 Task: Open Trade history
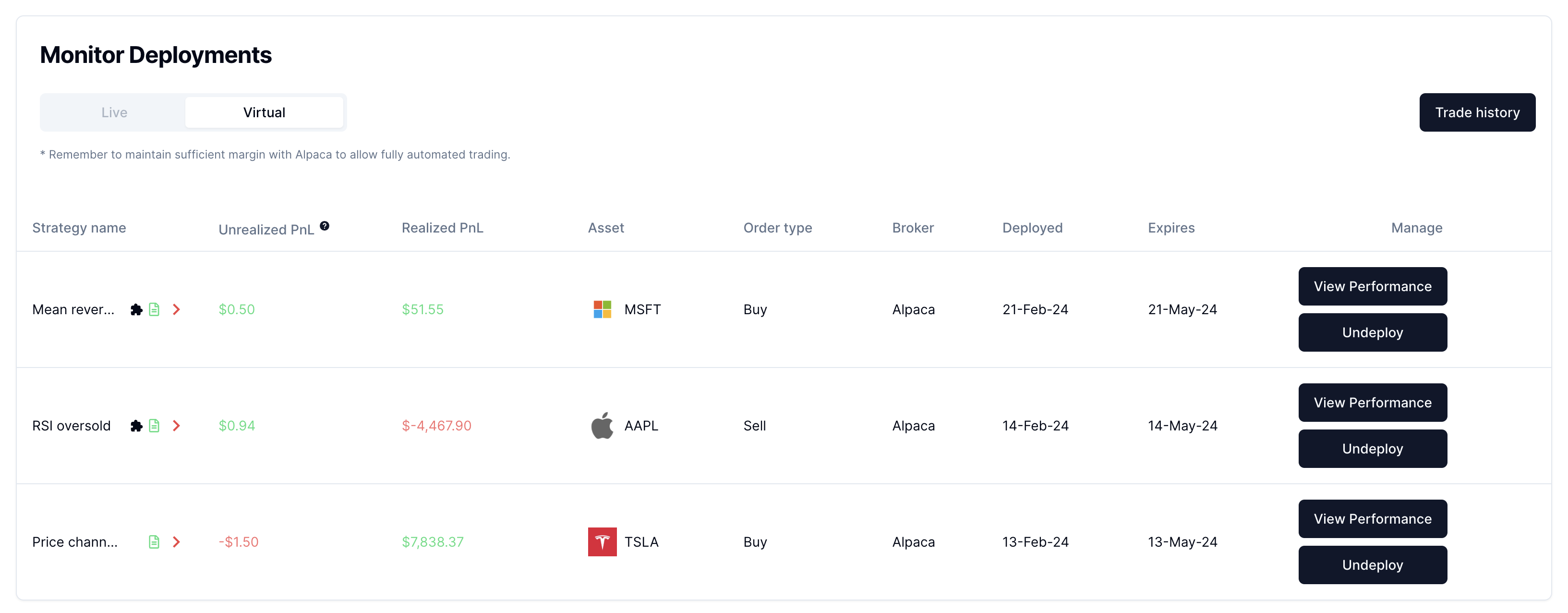[x=1477, y=113]
